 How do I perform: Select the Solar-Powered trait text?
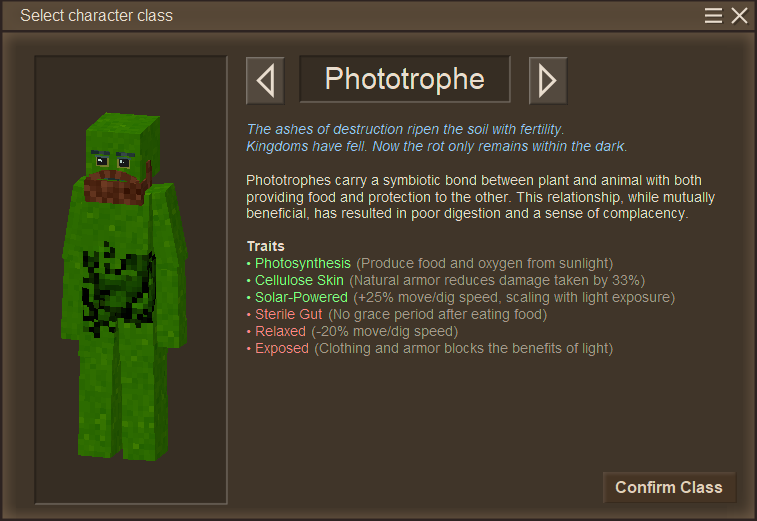point(301,297)
